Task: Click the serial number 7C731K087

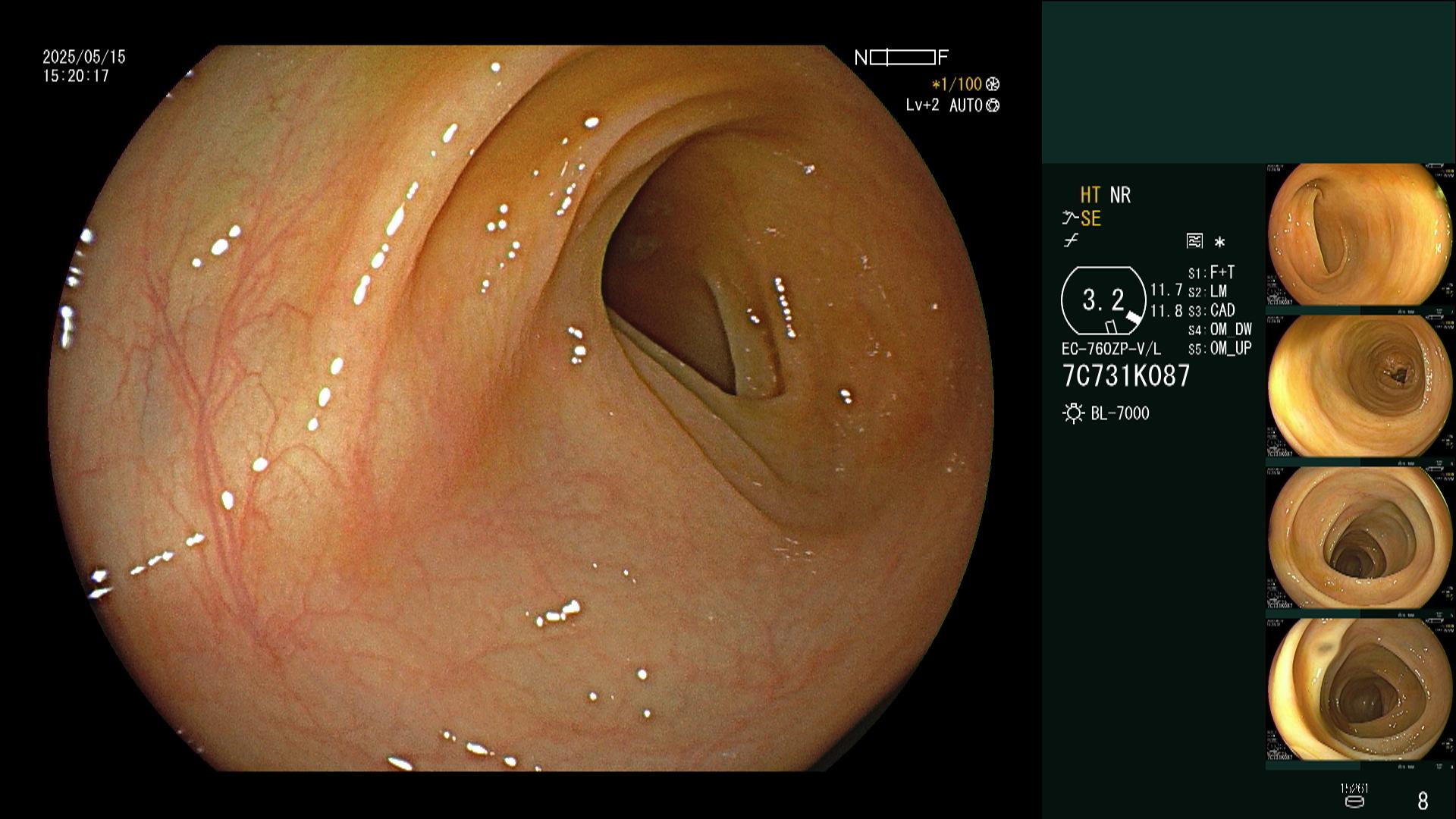Action: click(1126, 375)
